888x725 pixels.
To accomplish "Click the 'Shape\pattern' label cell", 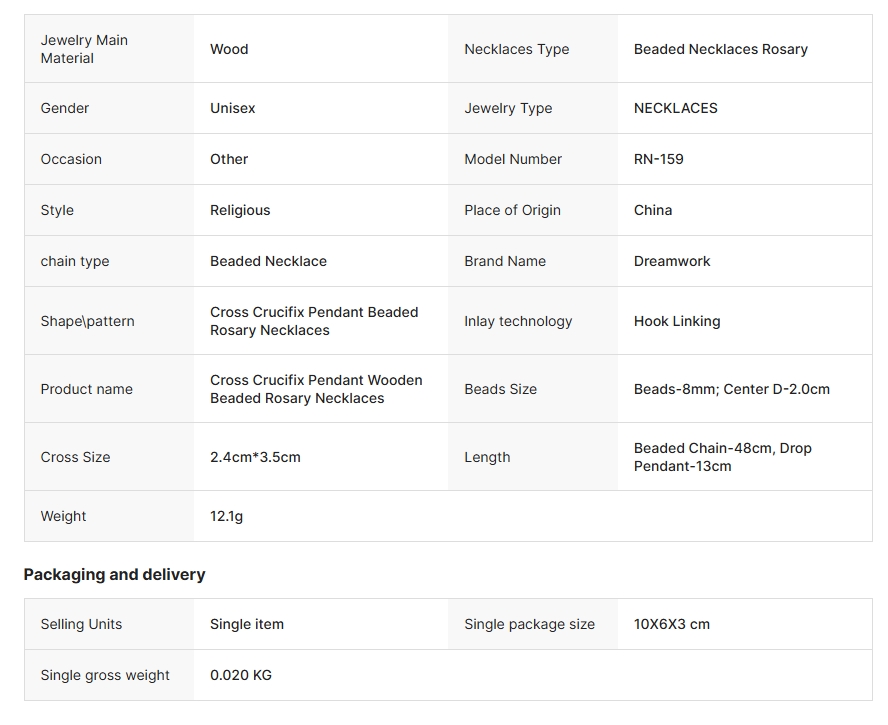I will (x=87, y=321).
